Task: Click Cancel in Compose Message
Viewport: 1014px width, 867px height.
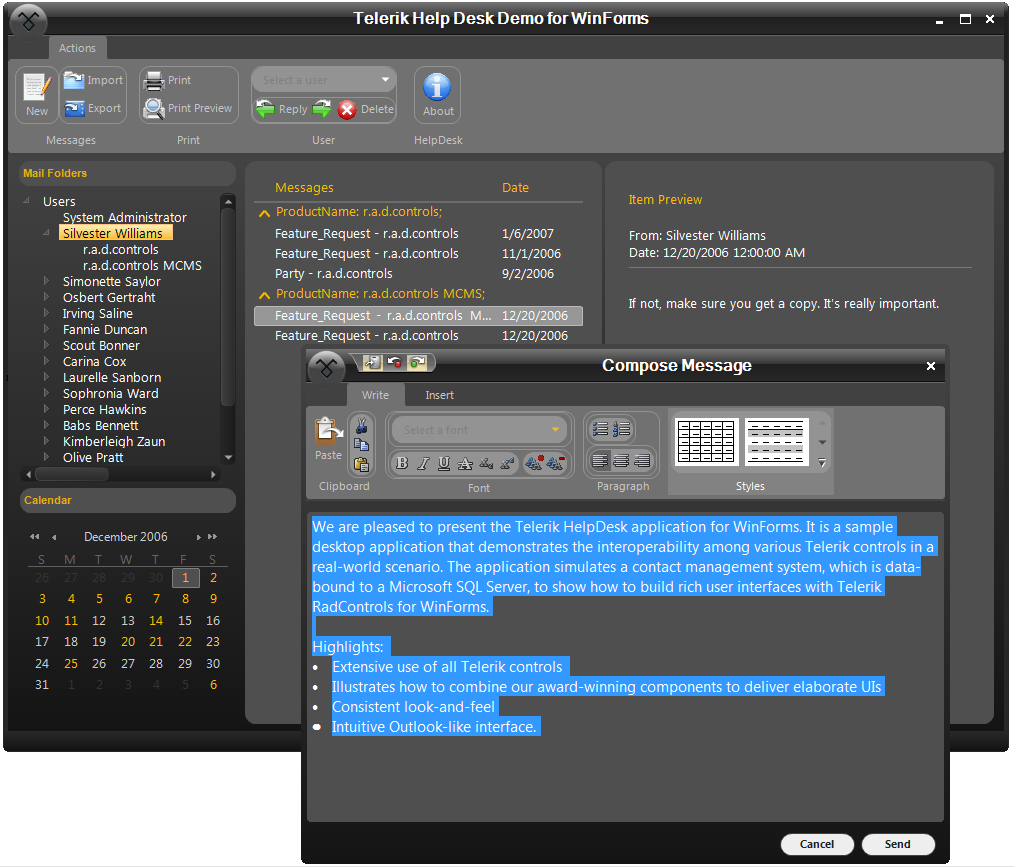Action: point(817,844)
